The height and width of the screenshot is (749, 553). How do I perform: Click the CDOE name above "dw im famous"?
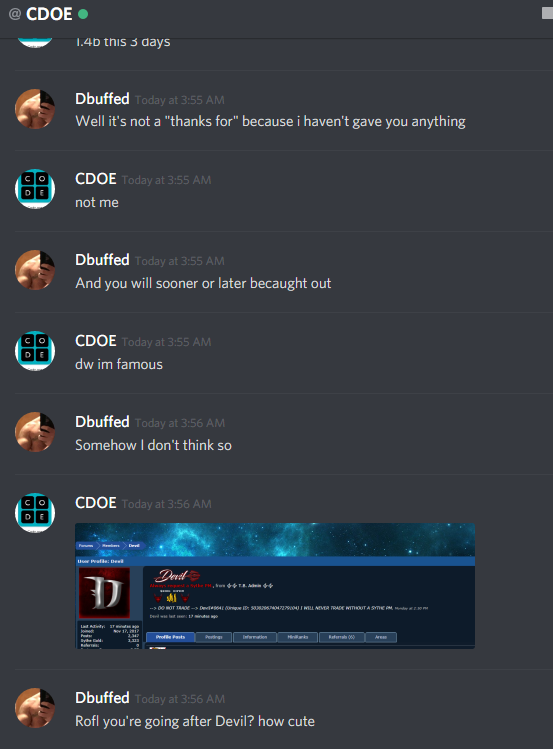[x=96, y=341]
